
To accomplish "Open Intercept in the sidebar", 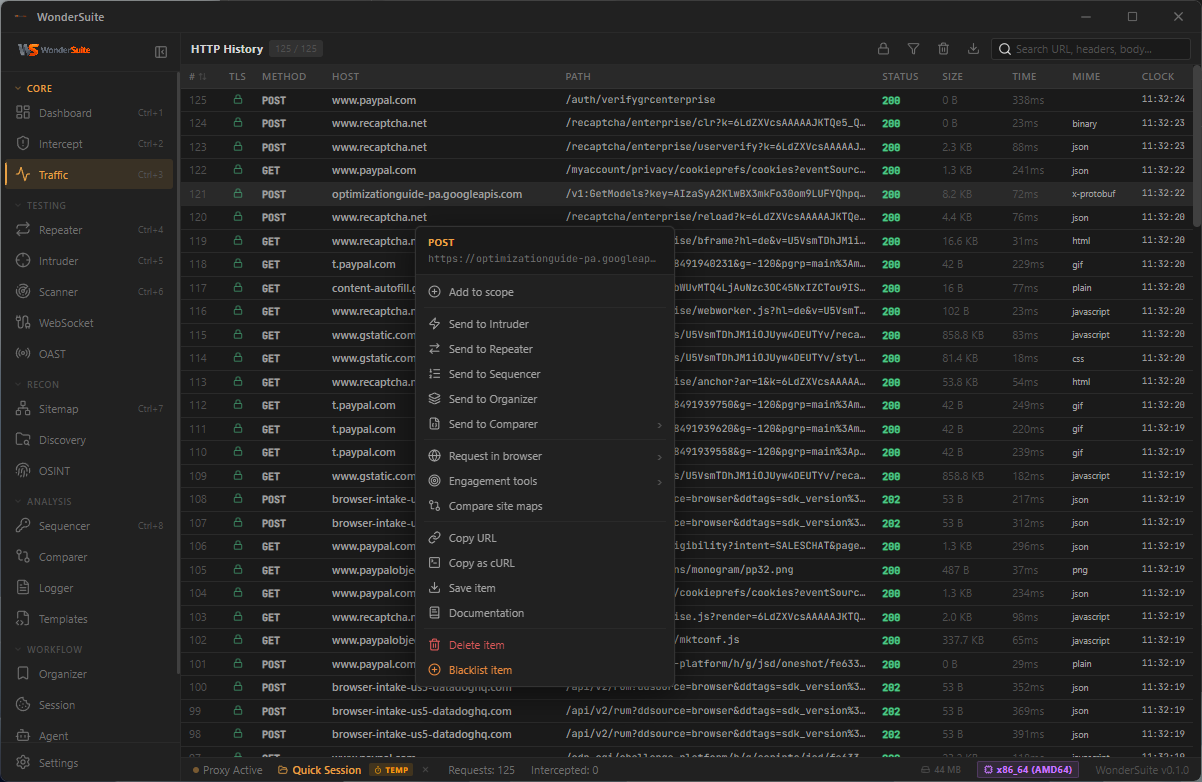I will (88, 144).
